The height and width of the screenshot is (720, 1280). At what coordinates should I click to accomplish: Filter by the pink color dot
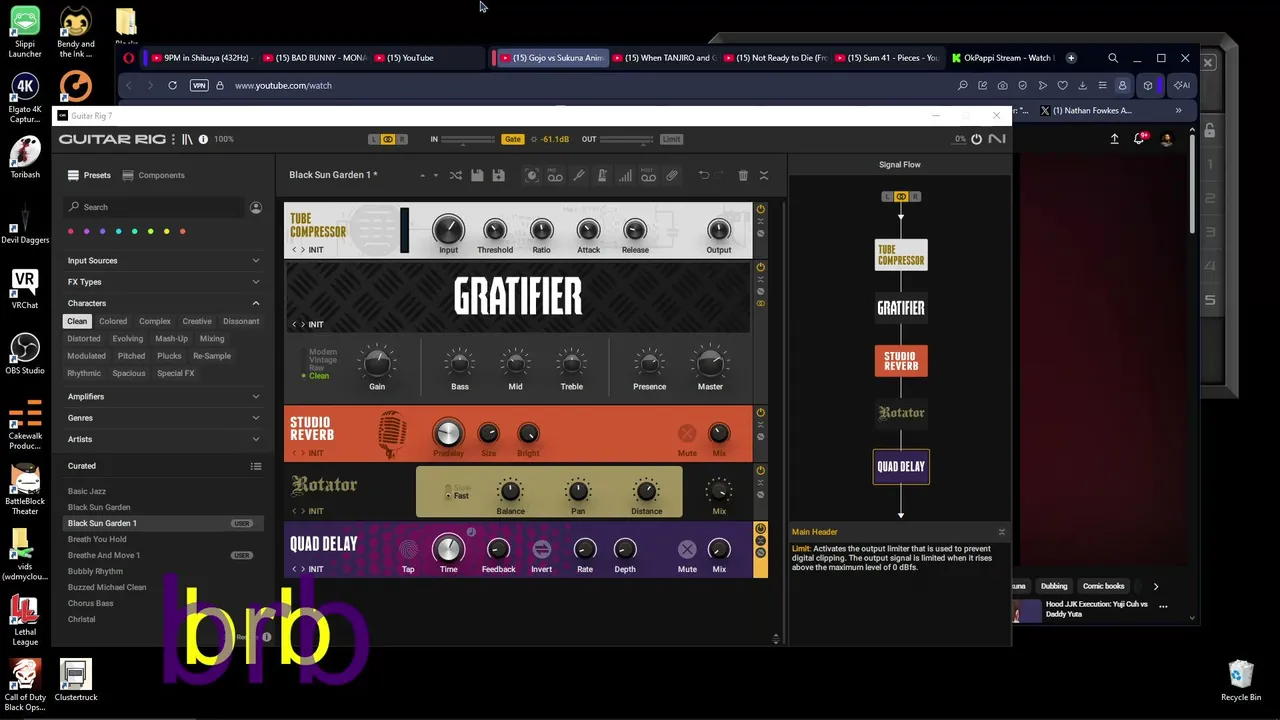point(71,232)
